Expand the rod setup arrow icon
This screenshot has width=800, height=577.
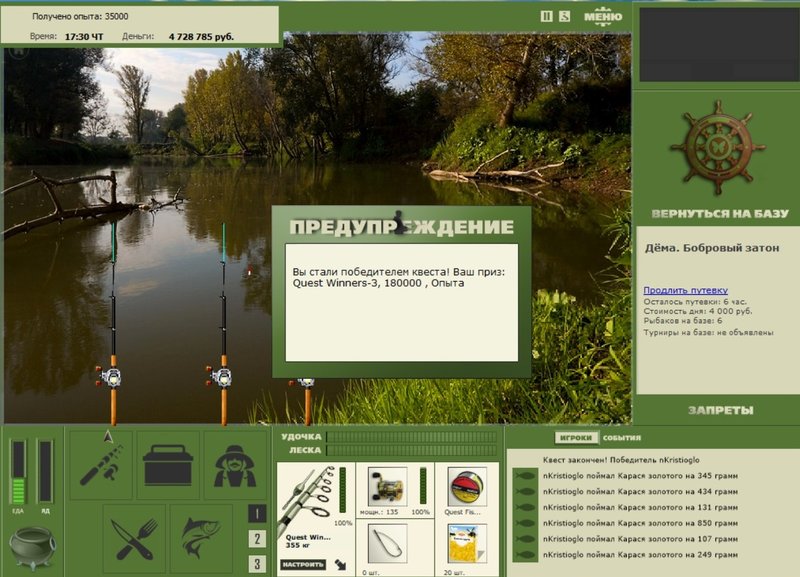point(340,564)
